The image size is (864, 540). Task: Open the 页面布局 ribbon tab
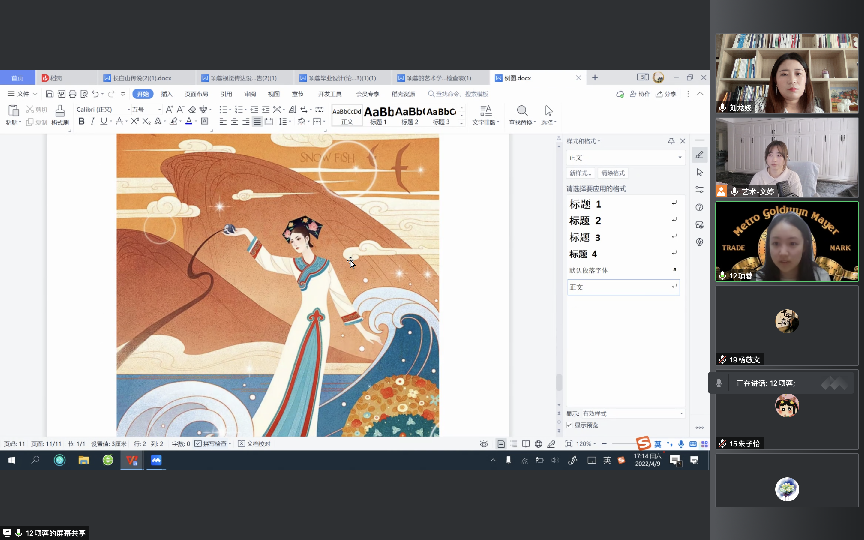click(x=196, y=94)
